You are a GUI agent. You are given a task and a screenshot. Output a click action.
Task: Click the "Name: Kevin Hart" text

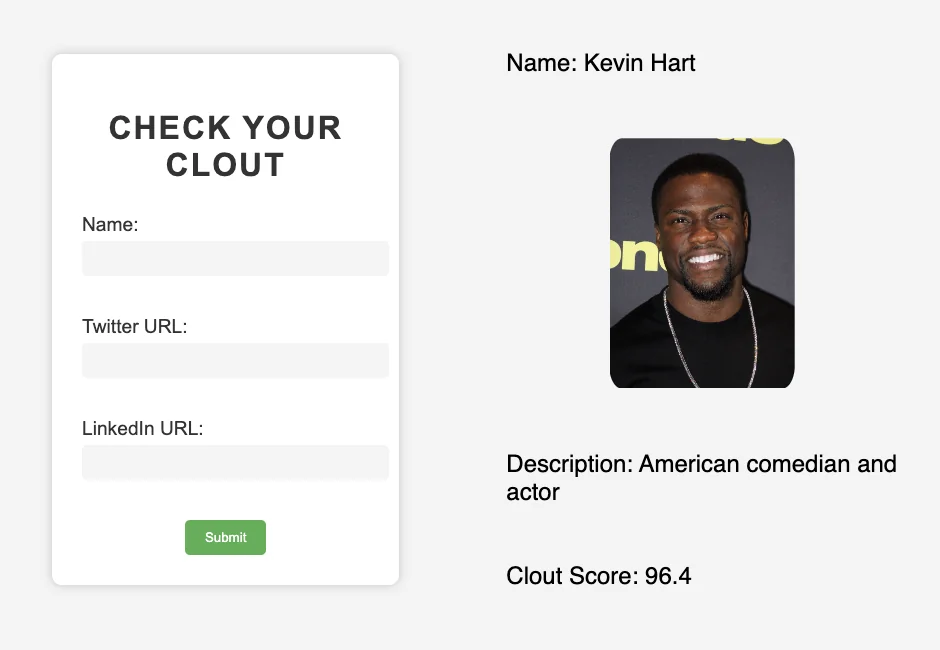pos(601,63)
